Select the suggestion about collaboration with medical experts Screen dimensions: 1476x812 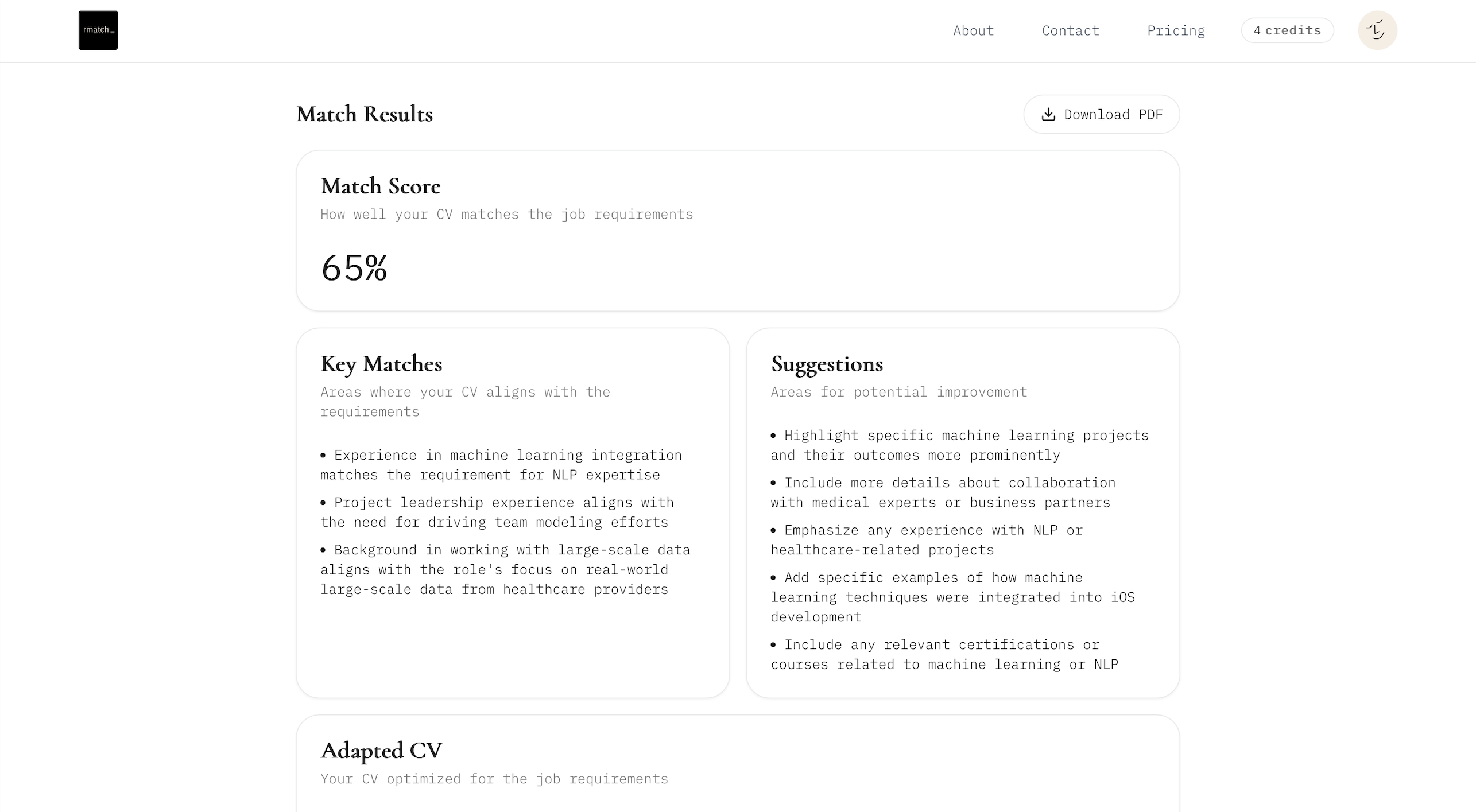tap(943, 492)
